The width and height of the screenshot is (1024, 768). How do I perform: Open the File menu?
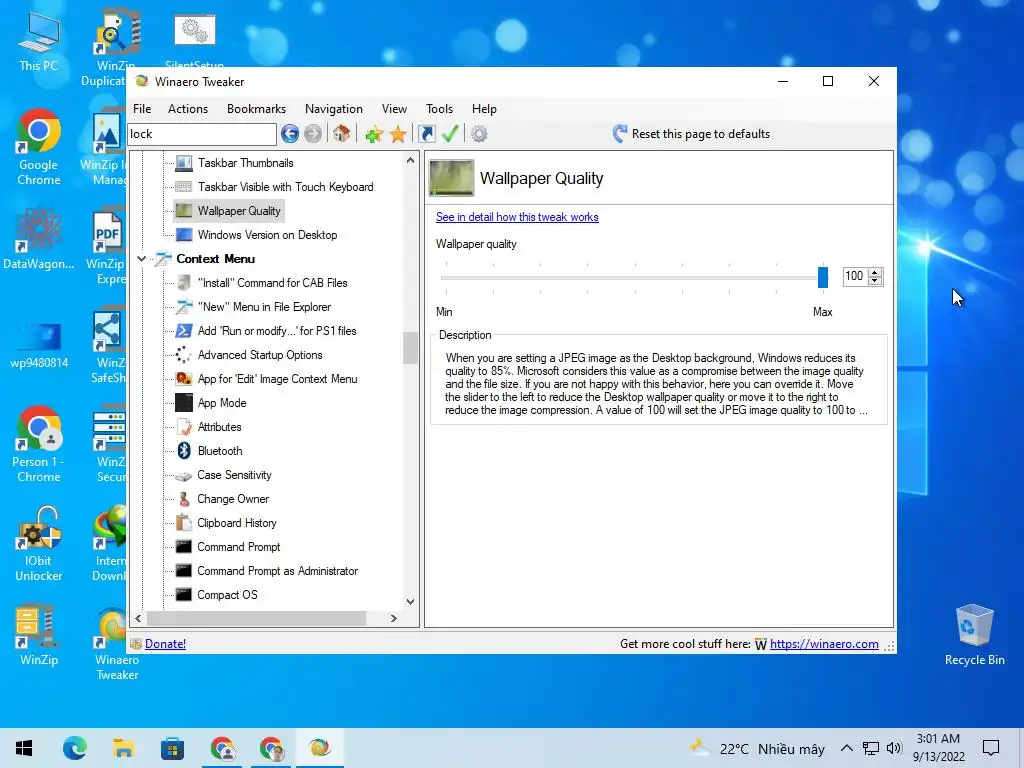[x=142, y=109]
